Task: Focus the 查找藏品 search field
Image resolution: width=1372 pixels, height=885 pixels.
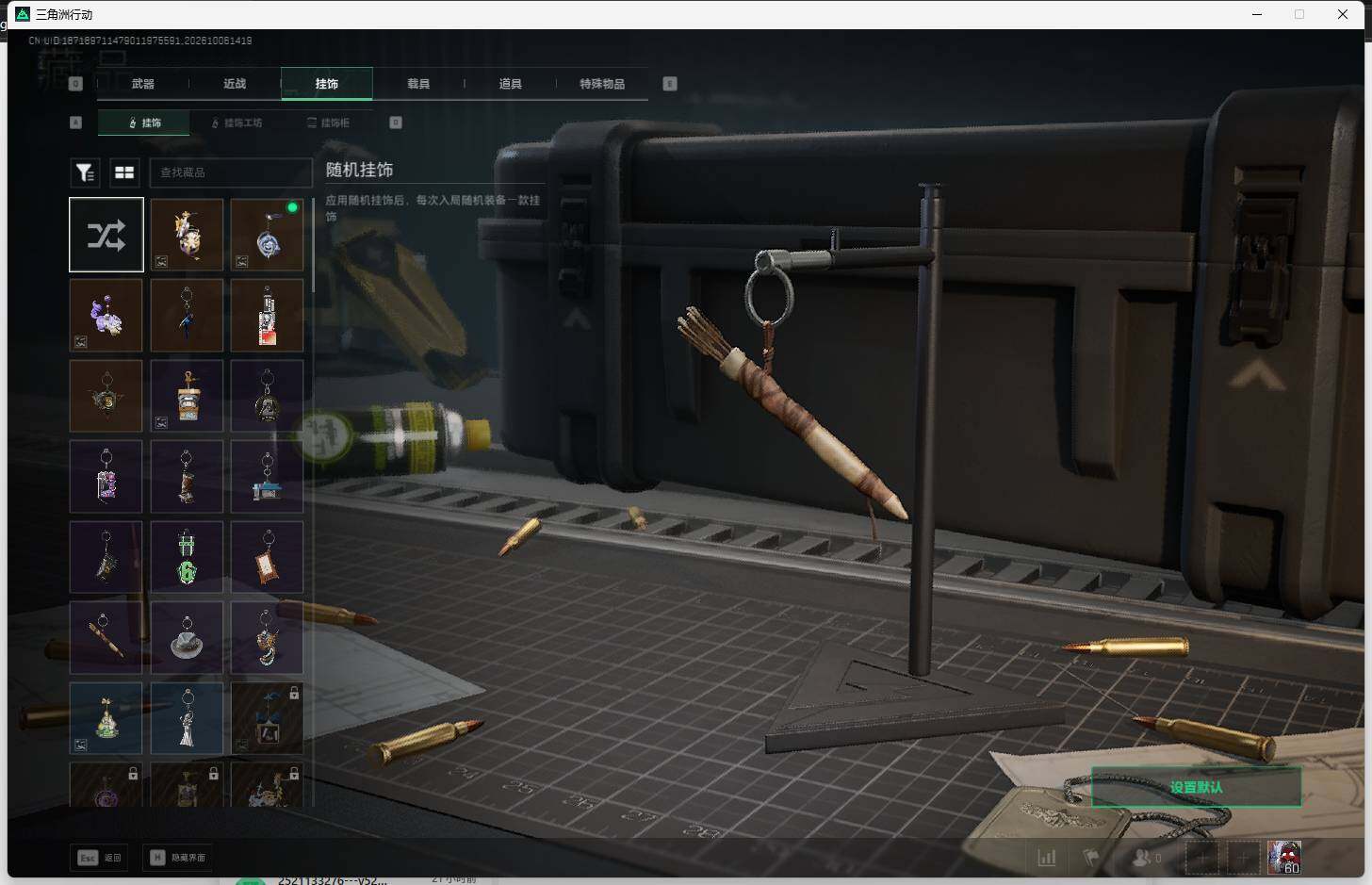Action: pos(231,172)
